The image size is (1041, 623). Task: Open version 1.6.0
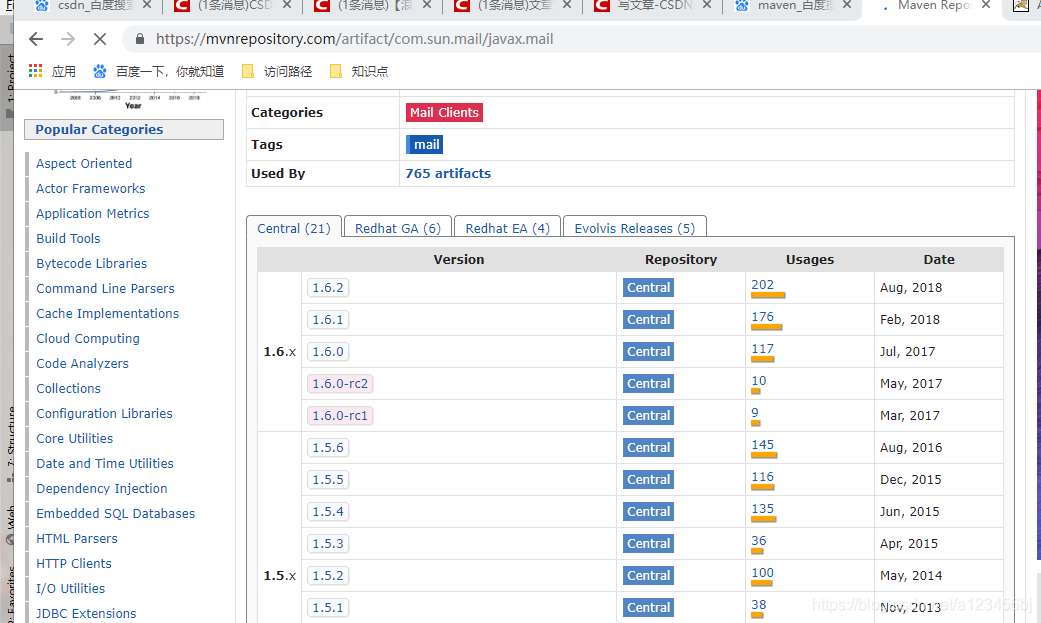click(328, 351)
